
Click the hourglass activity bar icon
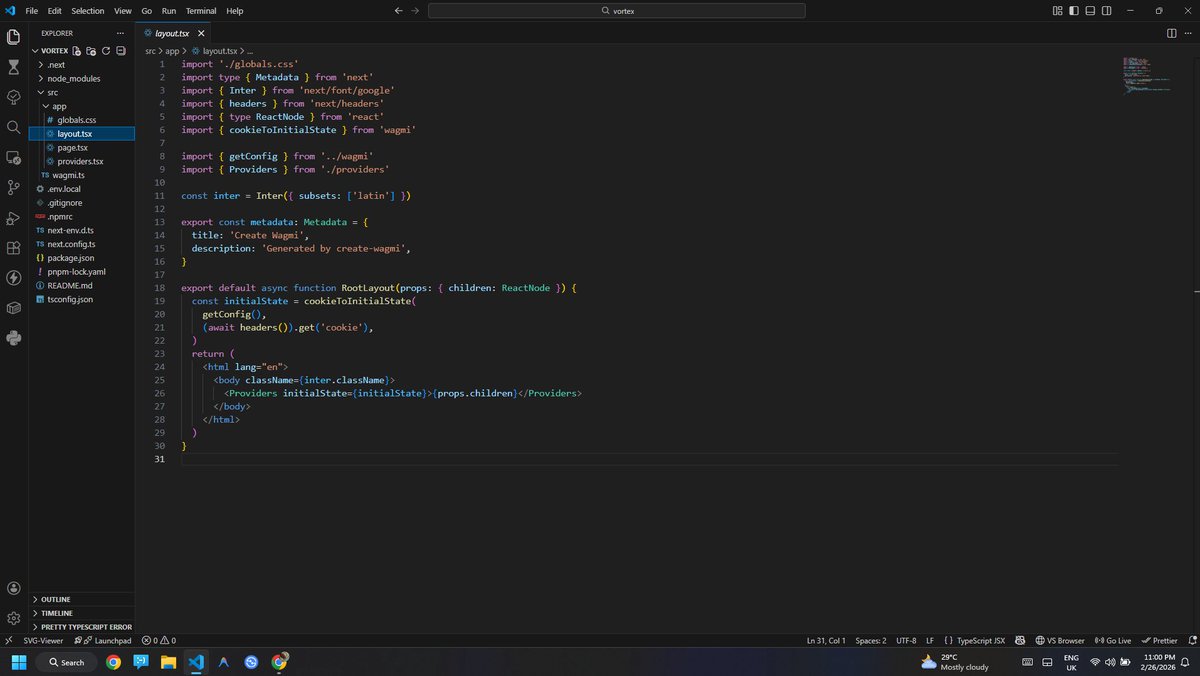coord(14,67)
